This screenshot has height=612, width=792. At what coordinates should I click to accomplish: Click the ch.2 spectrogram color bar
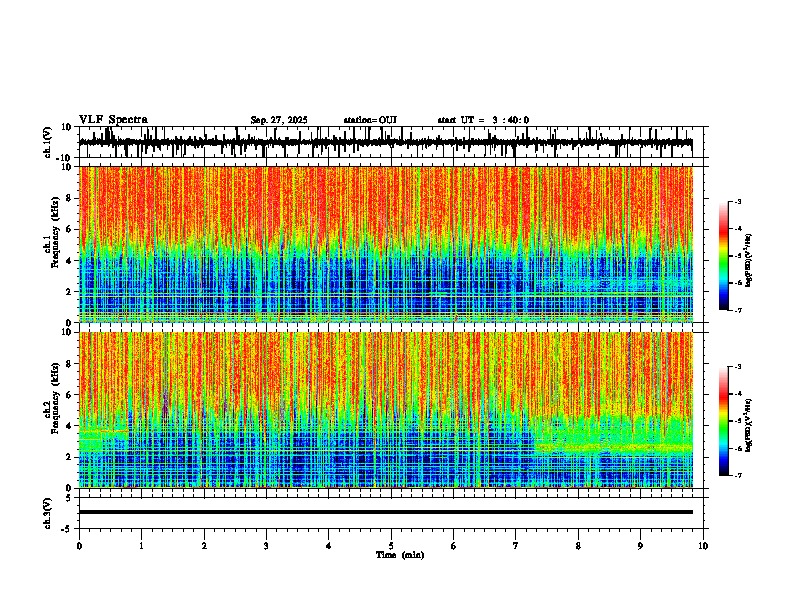[723, 421]
